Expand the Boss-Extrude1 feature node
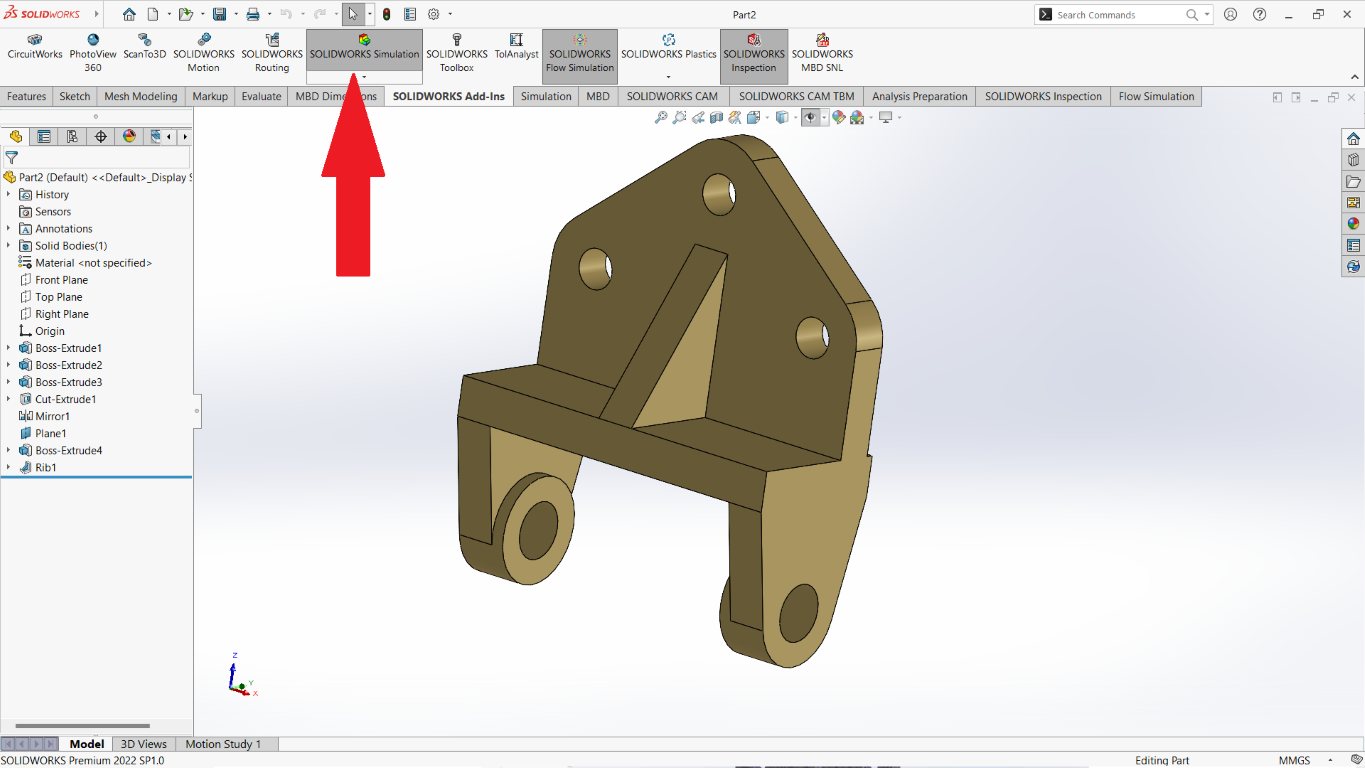The width and height of the screenshot is (1365, 768). coord(9,348)
